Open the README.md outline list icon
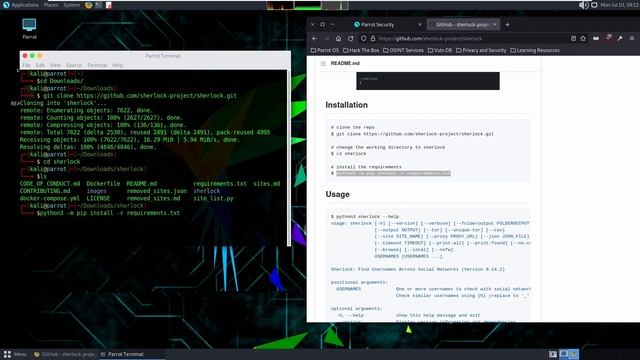640x360 pixels. tap(323, 64)
